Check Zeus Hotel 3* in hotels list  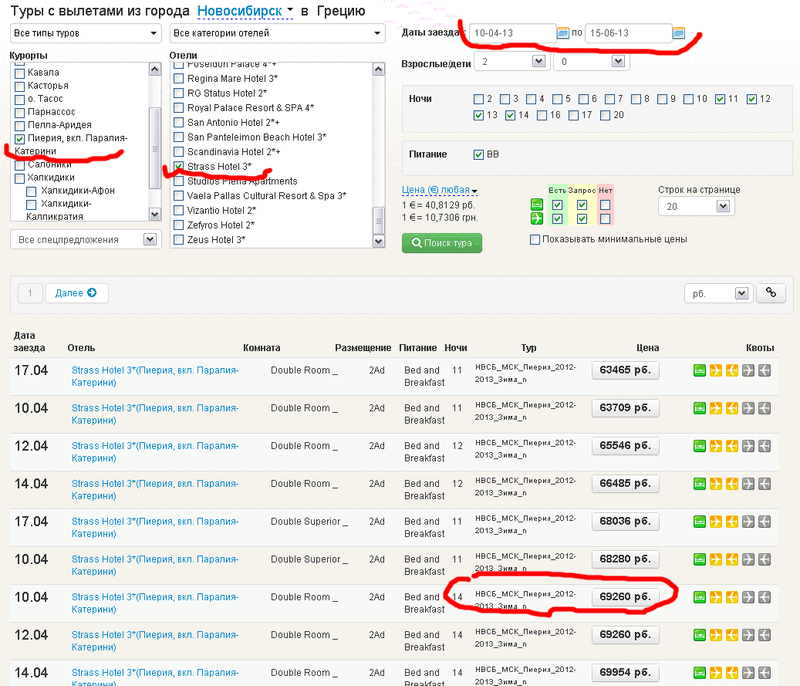coord(179,240)
